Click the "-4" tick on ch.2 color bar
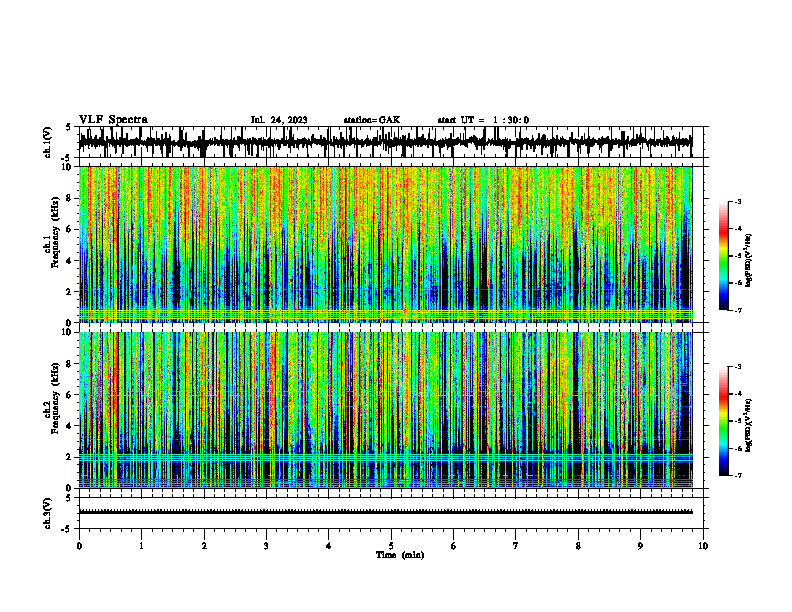Viewport: 792px width, 612px height. point(737,394)
